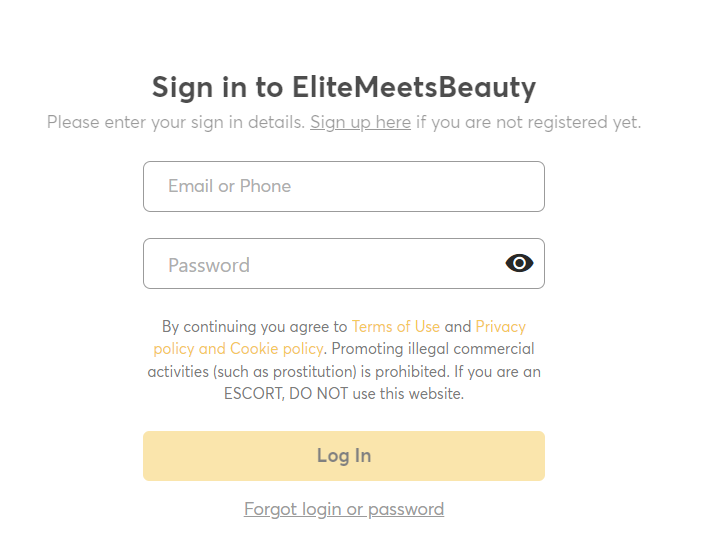Click the yellow Privacy word after Terms of Use
The width and height of the screenshot is (728, 534).
pyautogui.click(x=500, y=327)
